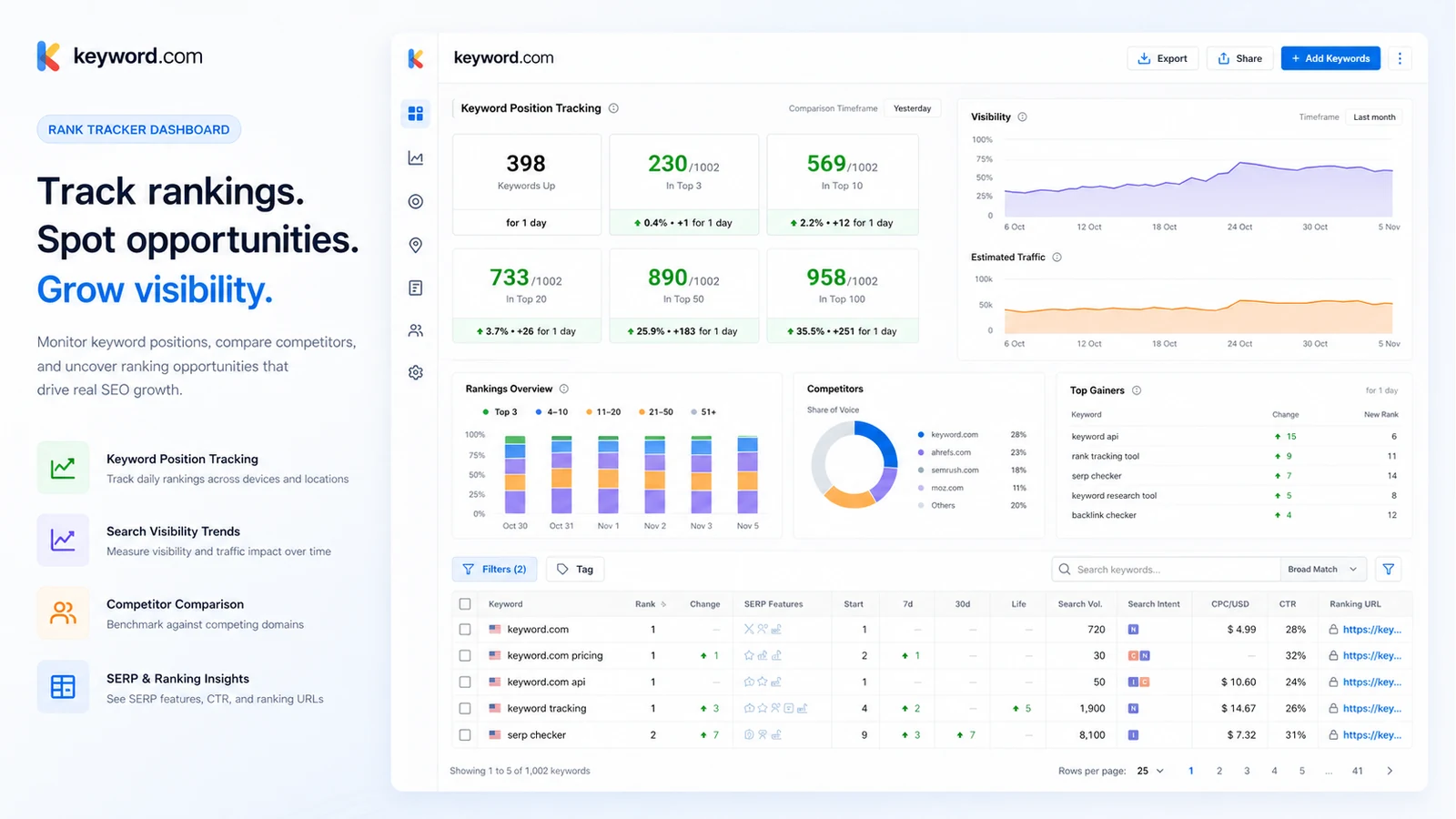Open the location pin icon in sidebar
Screen dimensions: 1456x819
point(415,245)
